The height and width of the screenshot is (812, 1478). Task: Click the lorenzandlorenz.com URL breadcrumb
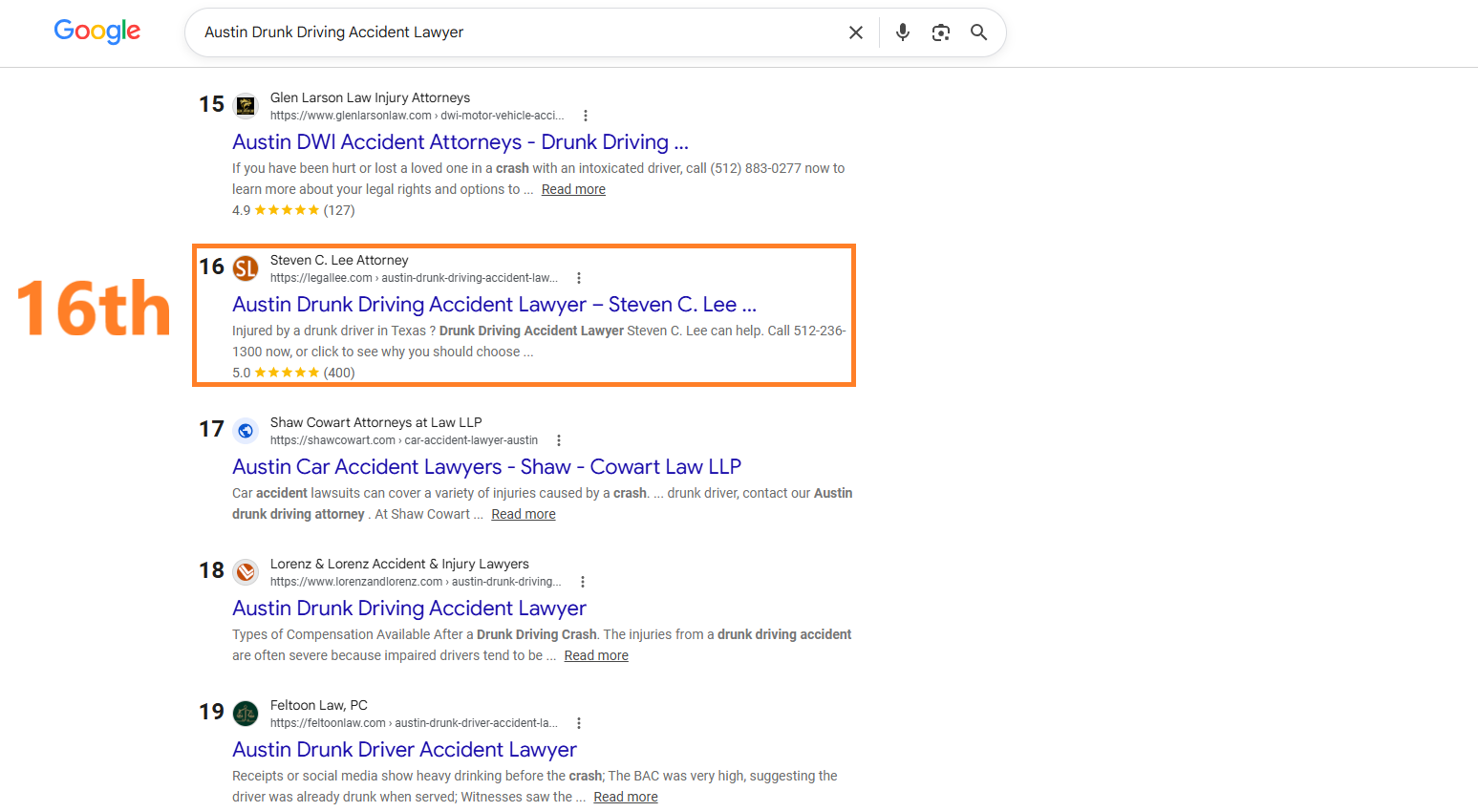pos(416,582)
